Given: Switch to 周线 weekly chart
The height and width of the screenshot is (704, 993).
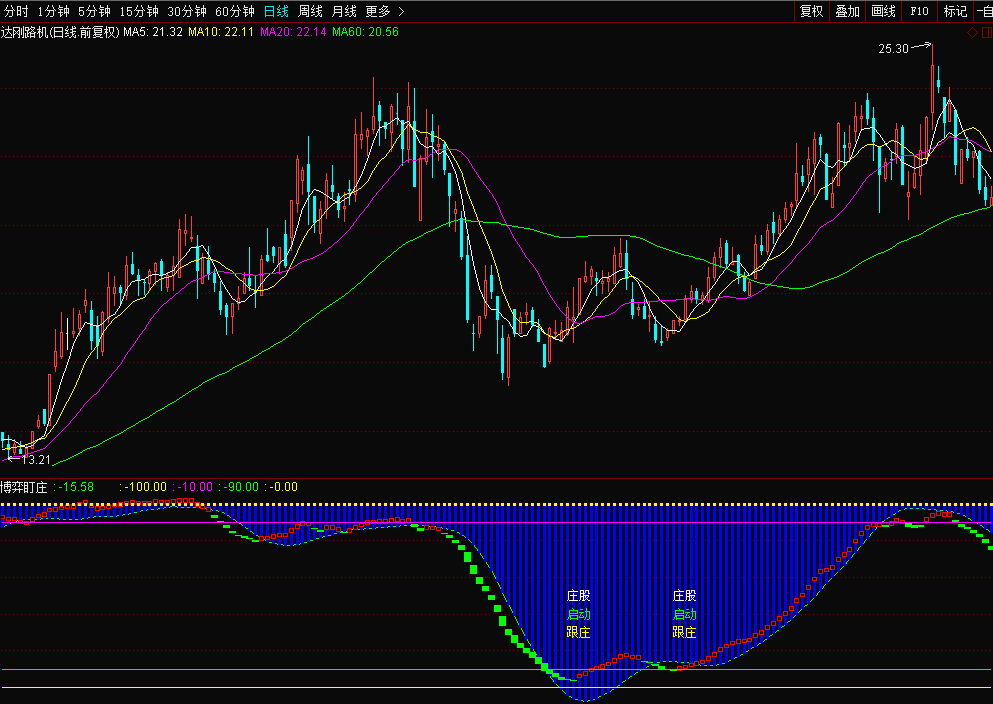Looking at the screenshot, I should pyautogui.click(x=310, y=11).
